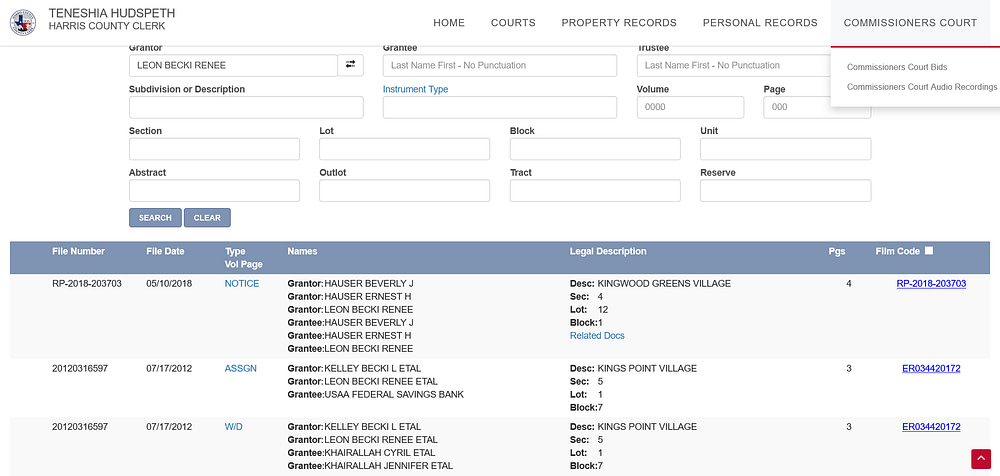1000x476 pixels.
Task: Click the Tract input field
Action: click(595, 190)
